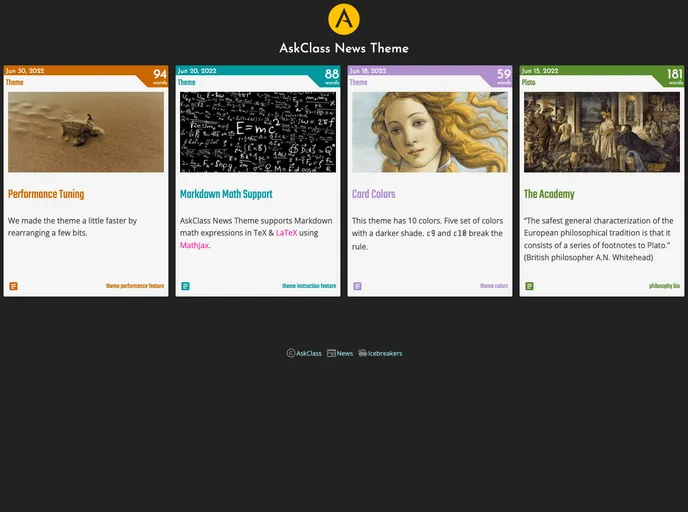Image resolution: width=688 pixels, height=512 pixels.
Task: Follow the pink LaTeX link
Action: click(x=286, y=233)
